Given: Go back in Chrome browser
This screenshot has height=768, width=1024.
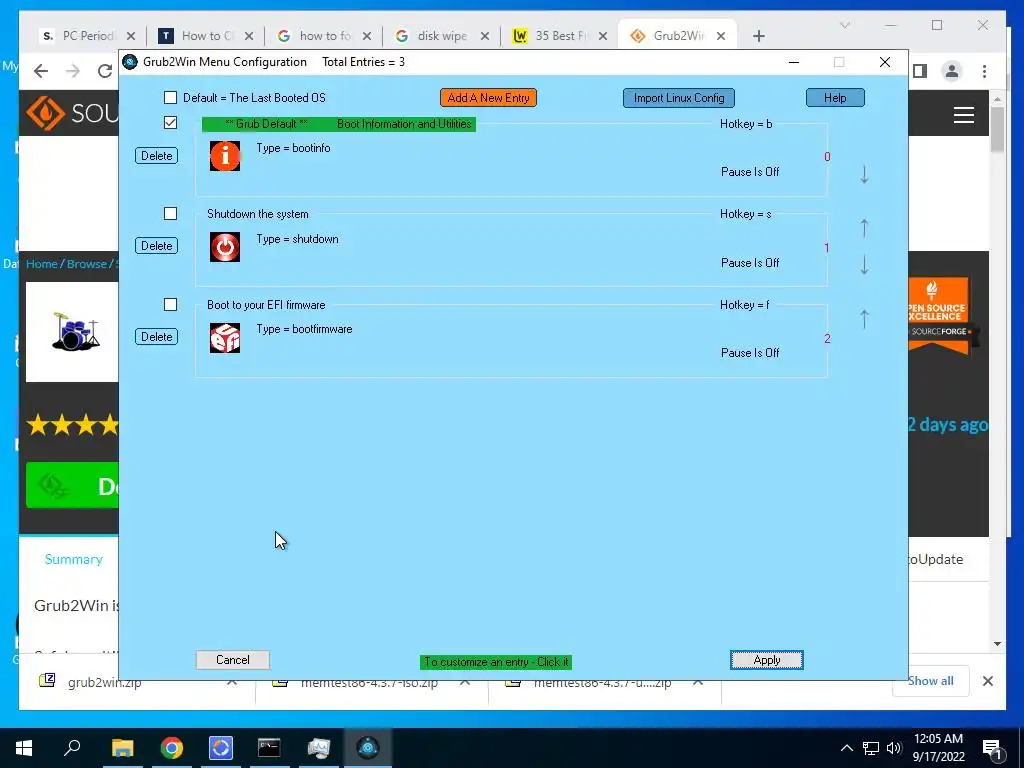Looking at the screenshot, I should [x=41, y=71].
